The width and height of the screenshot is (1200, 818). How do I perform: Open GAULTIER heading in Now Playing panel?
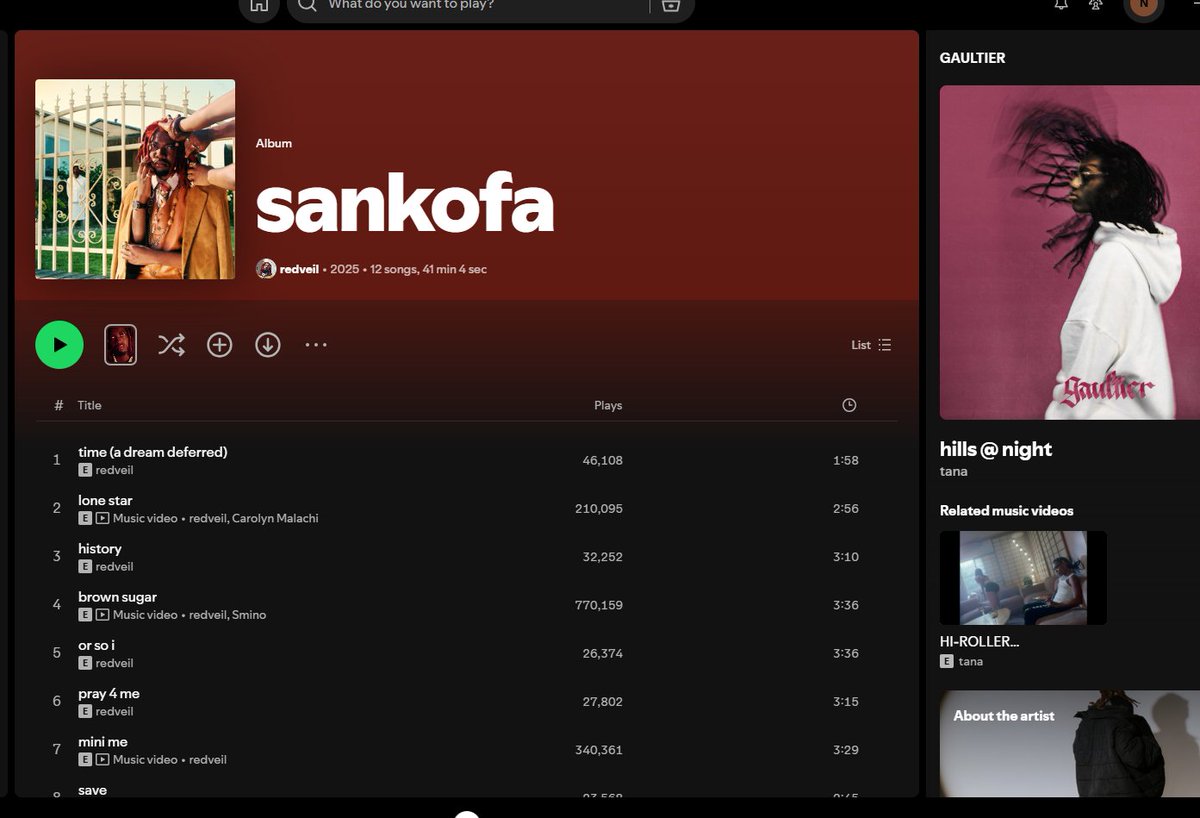pyautogui.click(x=973, y=58)
